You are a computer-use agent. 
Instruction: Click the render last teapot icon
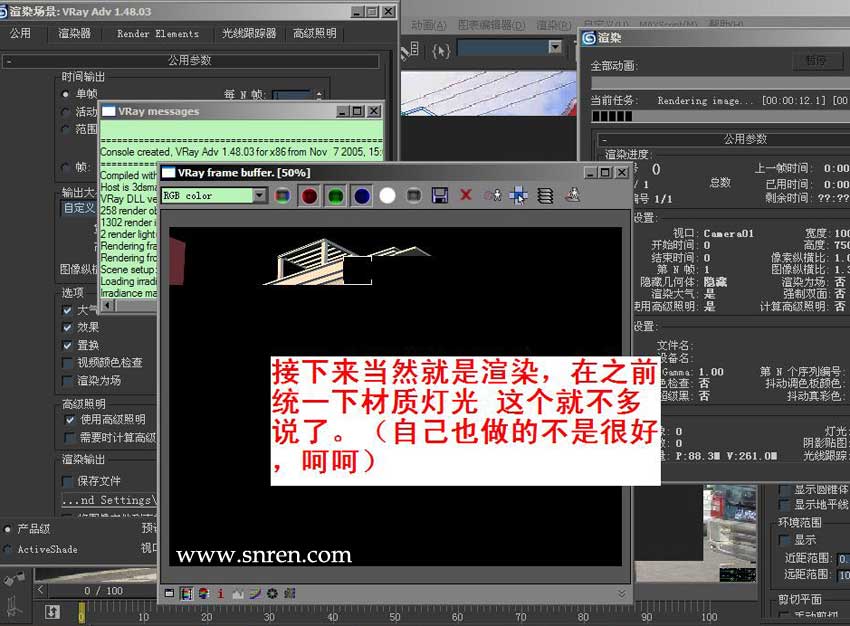pos(572,195)
